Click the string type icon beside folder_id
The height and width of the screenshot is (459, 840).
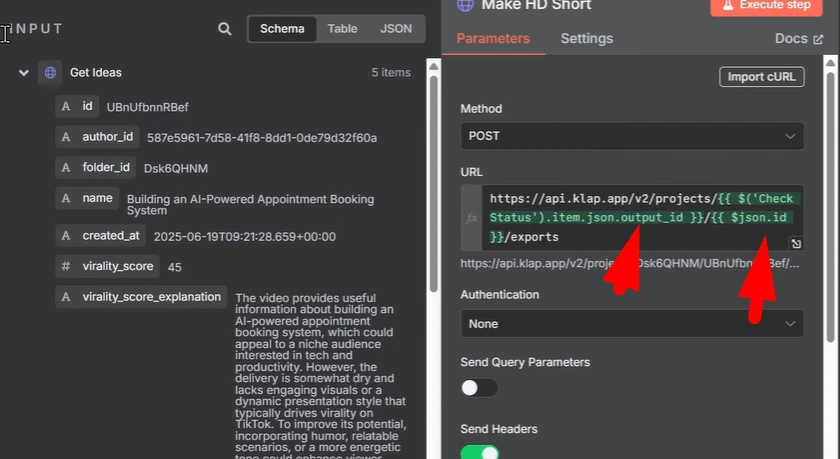click(x=66, y=168)
